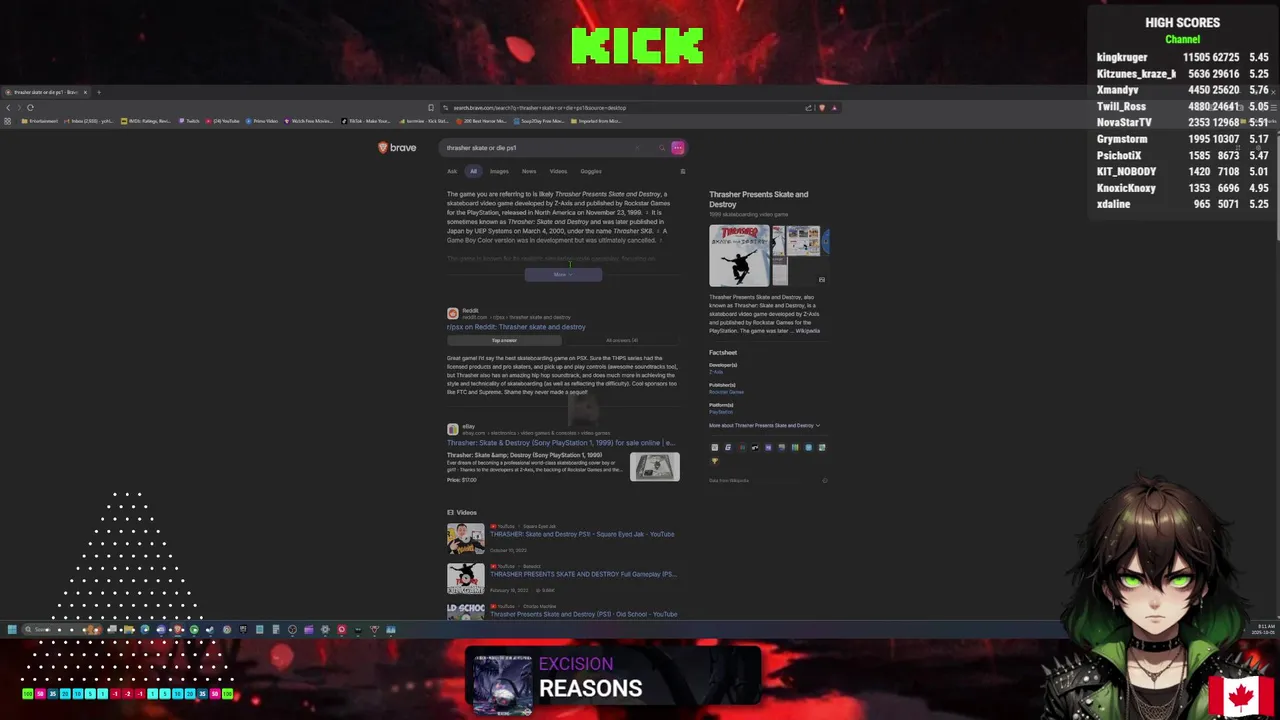Switch to News search tab
This screenshot has width=1280, height=720.
(529, 171)
